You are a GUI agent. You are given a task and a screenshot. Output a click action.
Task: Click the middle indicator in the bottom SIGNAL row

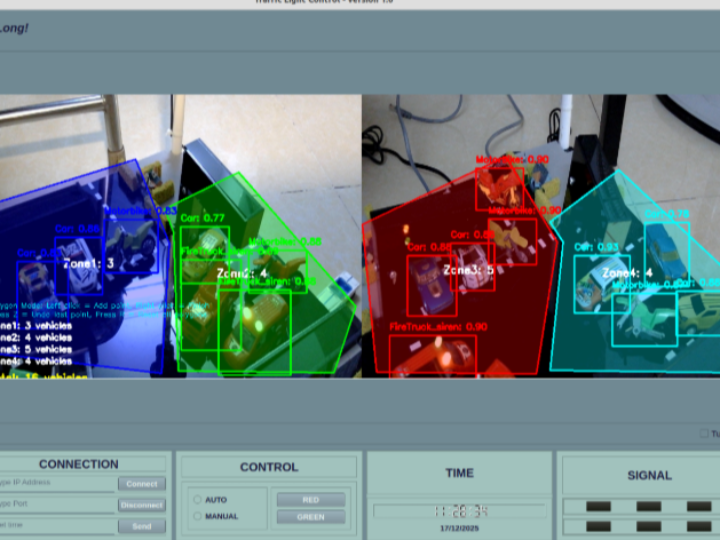tap(649, 526)
